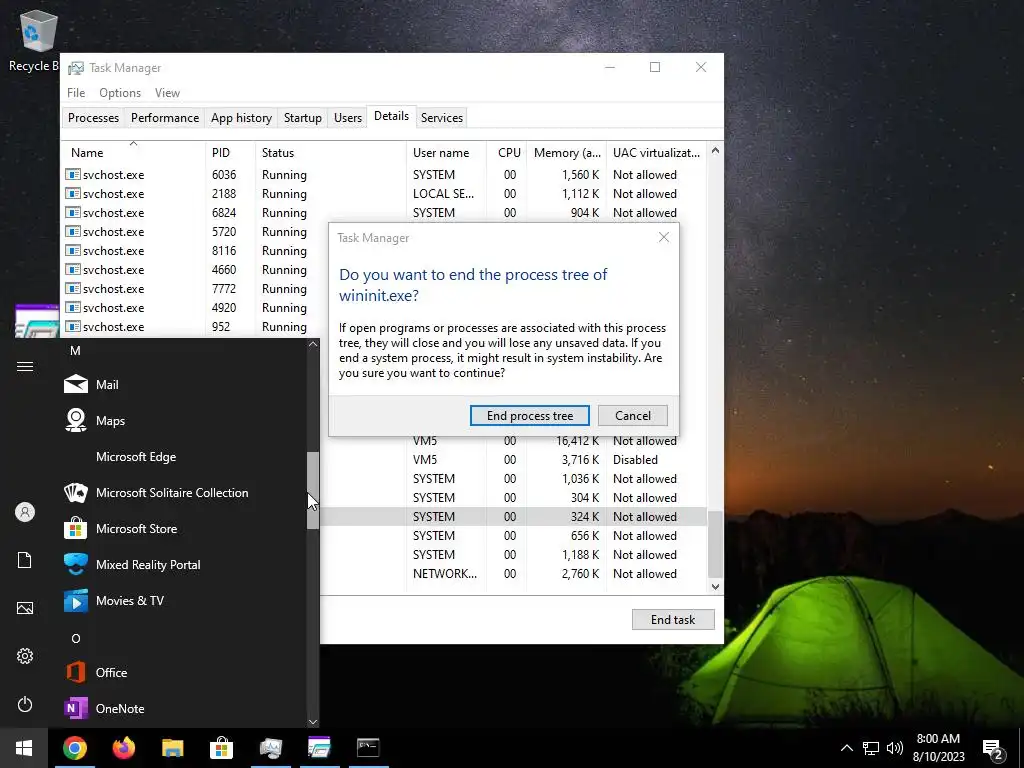Switch to Startup tab
Viewport: 1024px width, 768px height.
[302, 118]
